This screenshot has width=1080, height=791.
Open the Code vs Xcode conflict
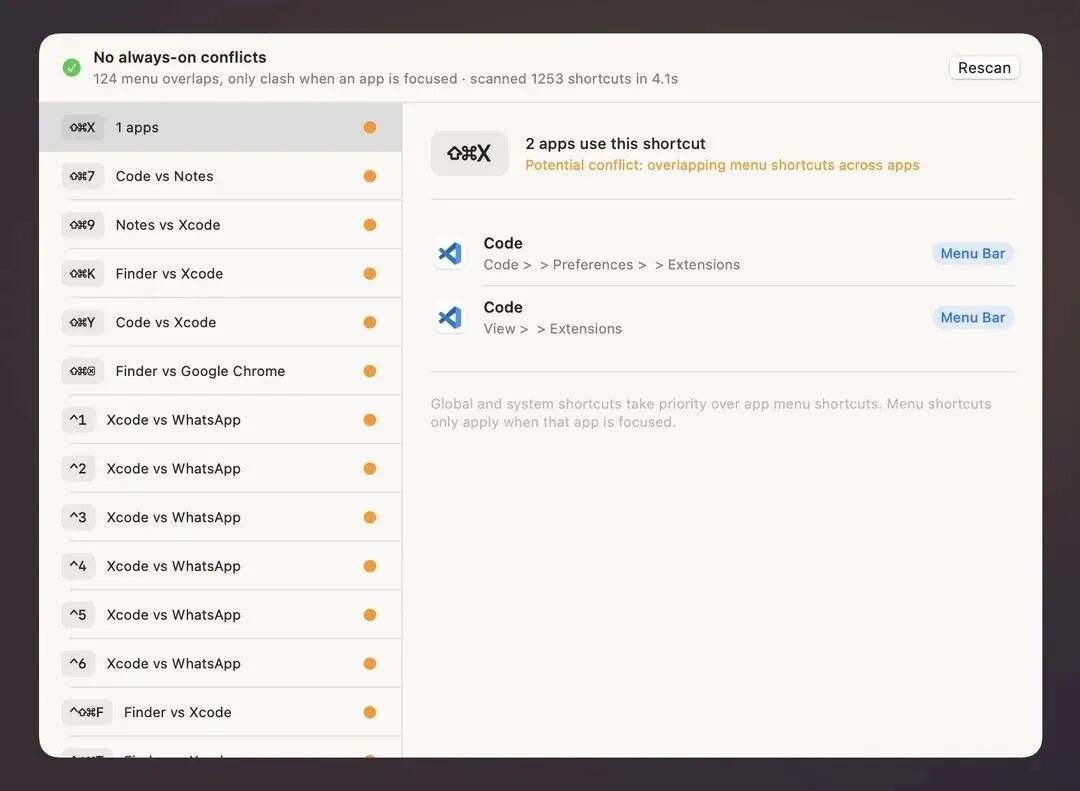click(x=220, y=322)
